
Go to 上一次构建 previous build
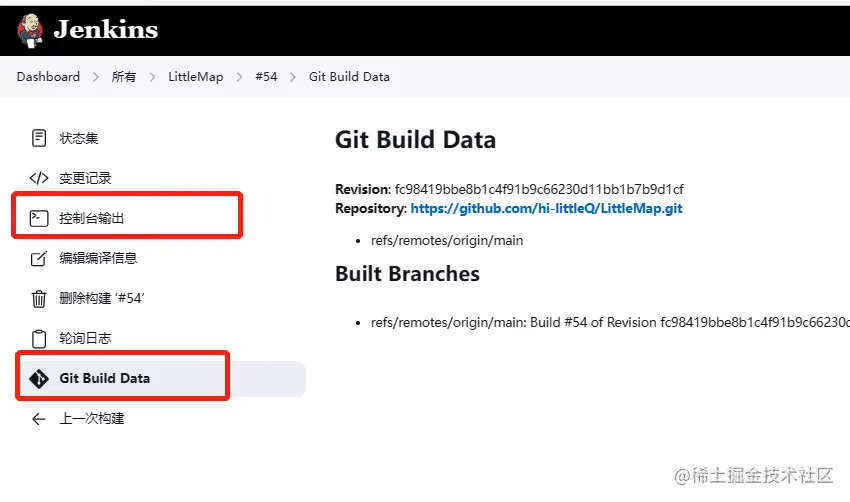coord(92,419)
